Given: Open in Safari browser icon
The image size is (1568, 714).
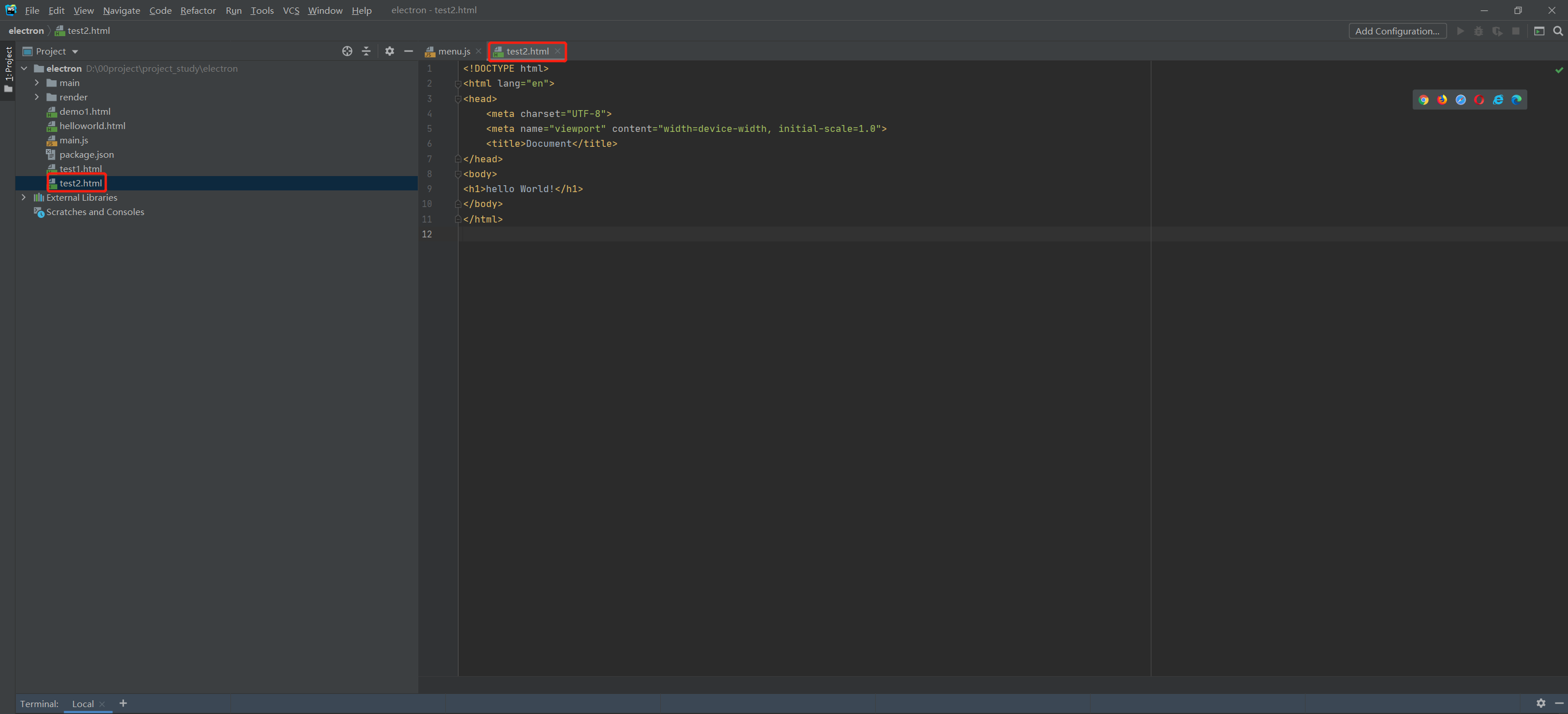Looking at the screenshot, I should (x=1460, y=100).
